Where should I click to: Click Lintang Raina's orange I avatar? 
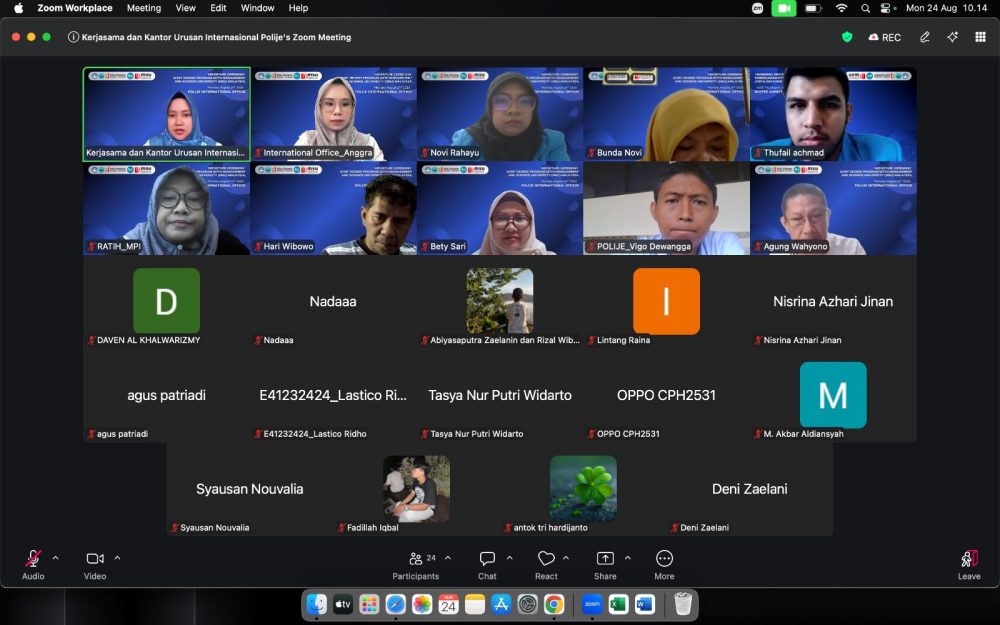point(666,301)
